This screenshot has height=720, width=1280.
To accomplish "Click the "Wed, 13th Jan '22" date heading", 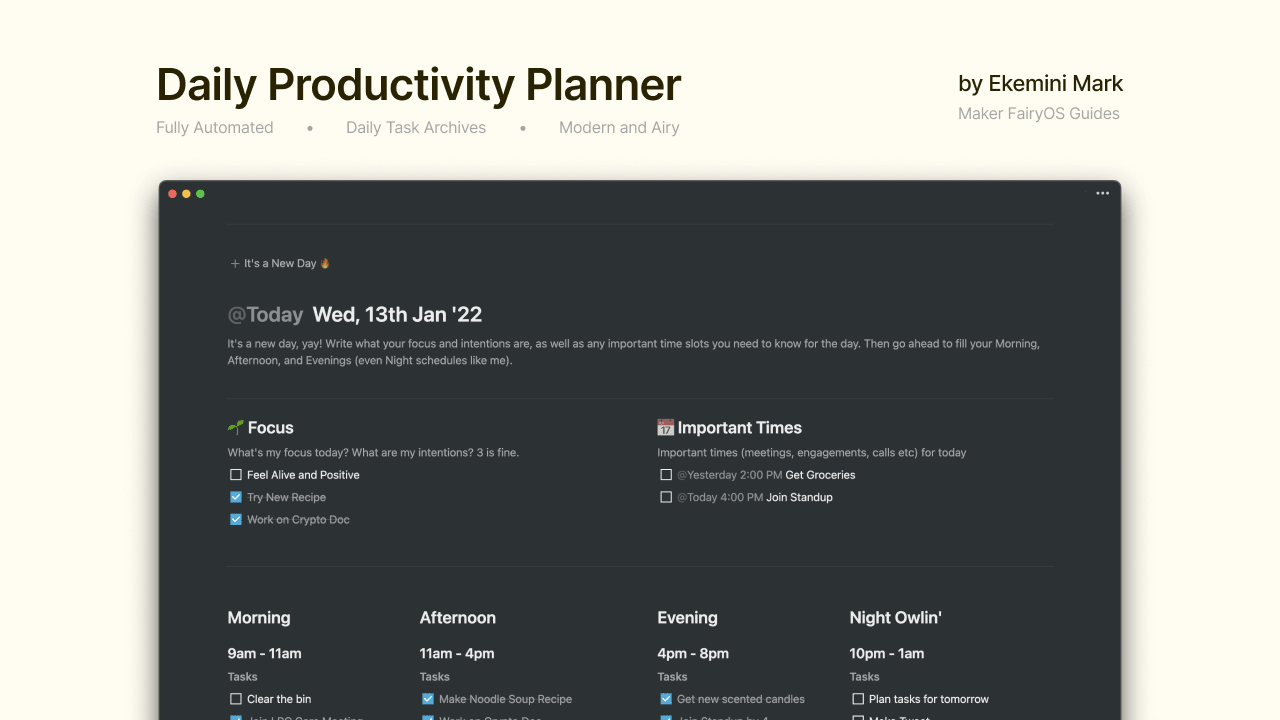I will 397,314.
